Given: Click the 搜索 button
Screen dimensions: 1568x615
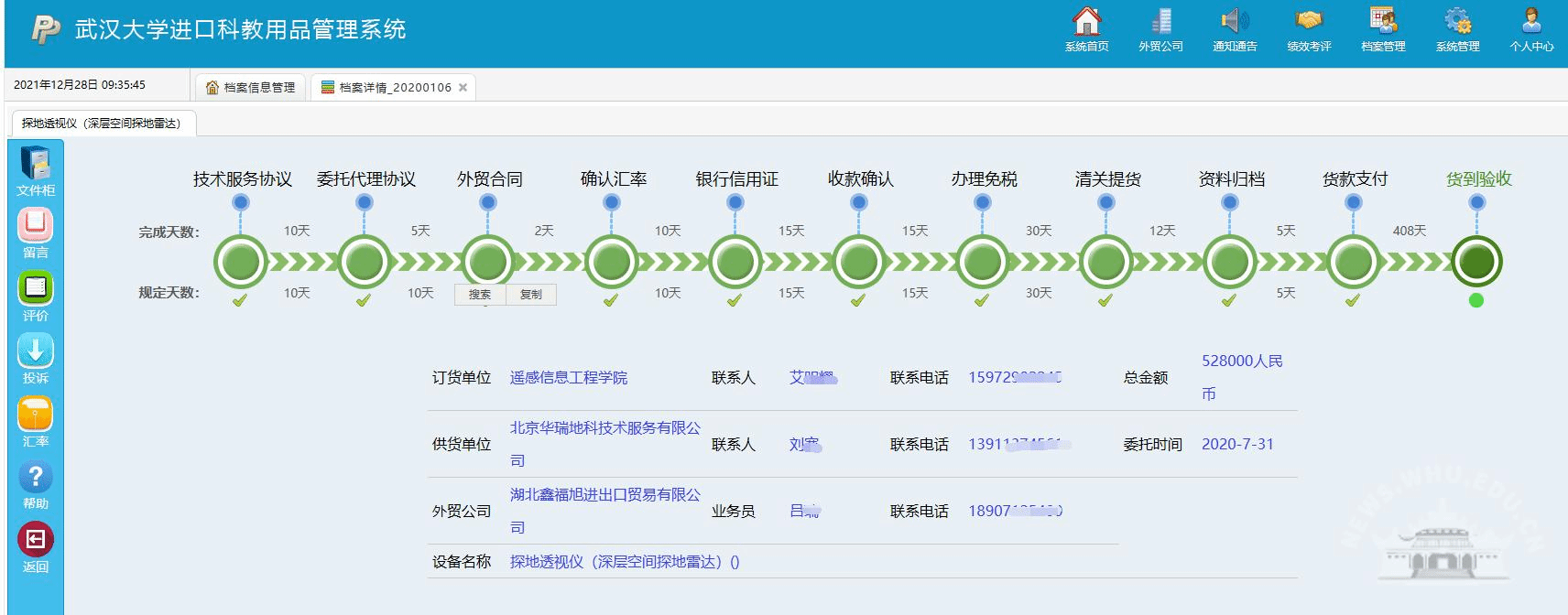Looking at the screenshot, I should [x=480, y=295].
